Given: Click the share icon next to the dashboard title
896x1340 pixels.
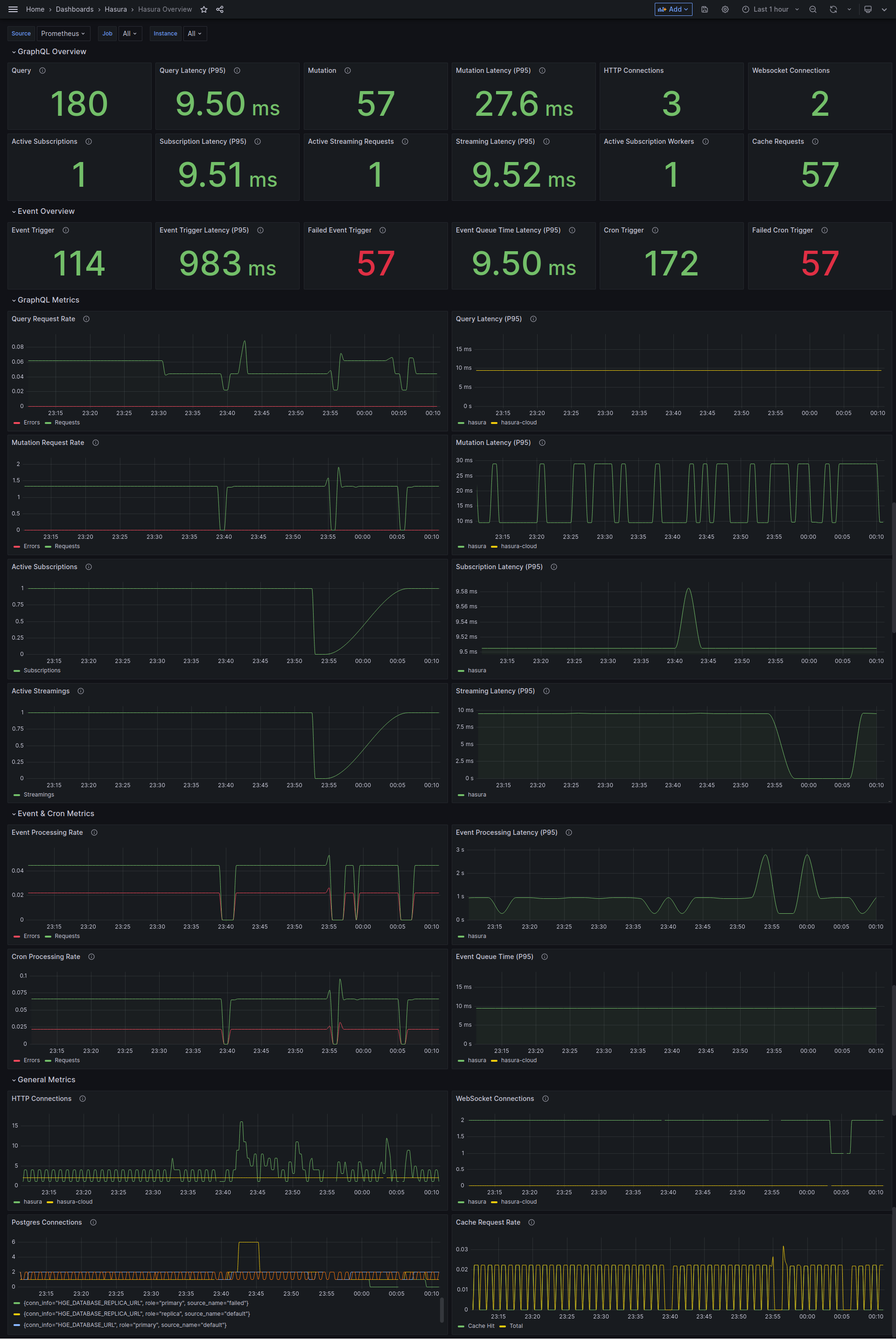Looking at the screenshot, I should pos(221,9).
